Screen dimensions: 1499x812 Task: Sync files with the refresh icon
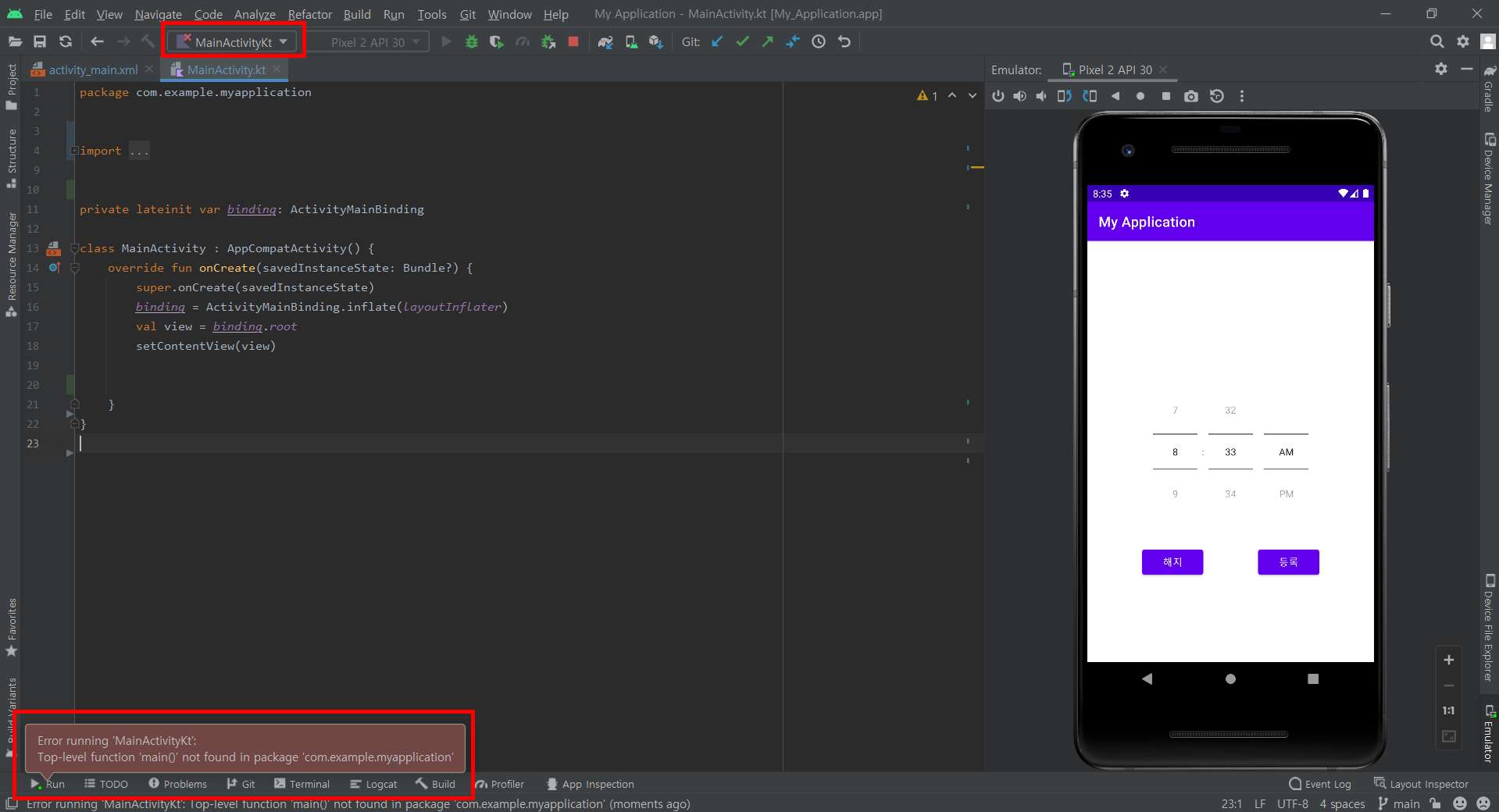(x=66, y=41)
